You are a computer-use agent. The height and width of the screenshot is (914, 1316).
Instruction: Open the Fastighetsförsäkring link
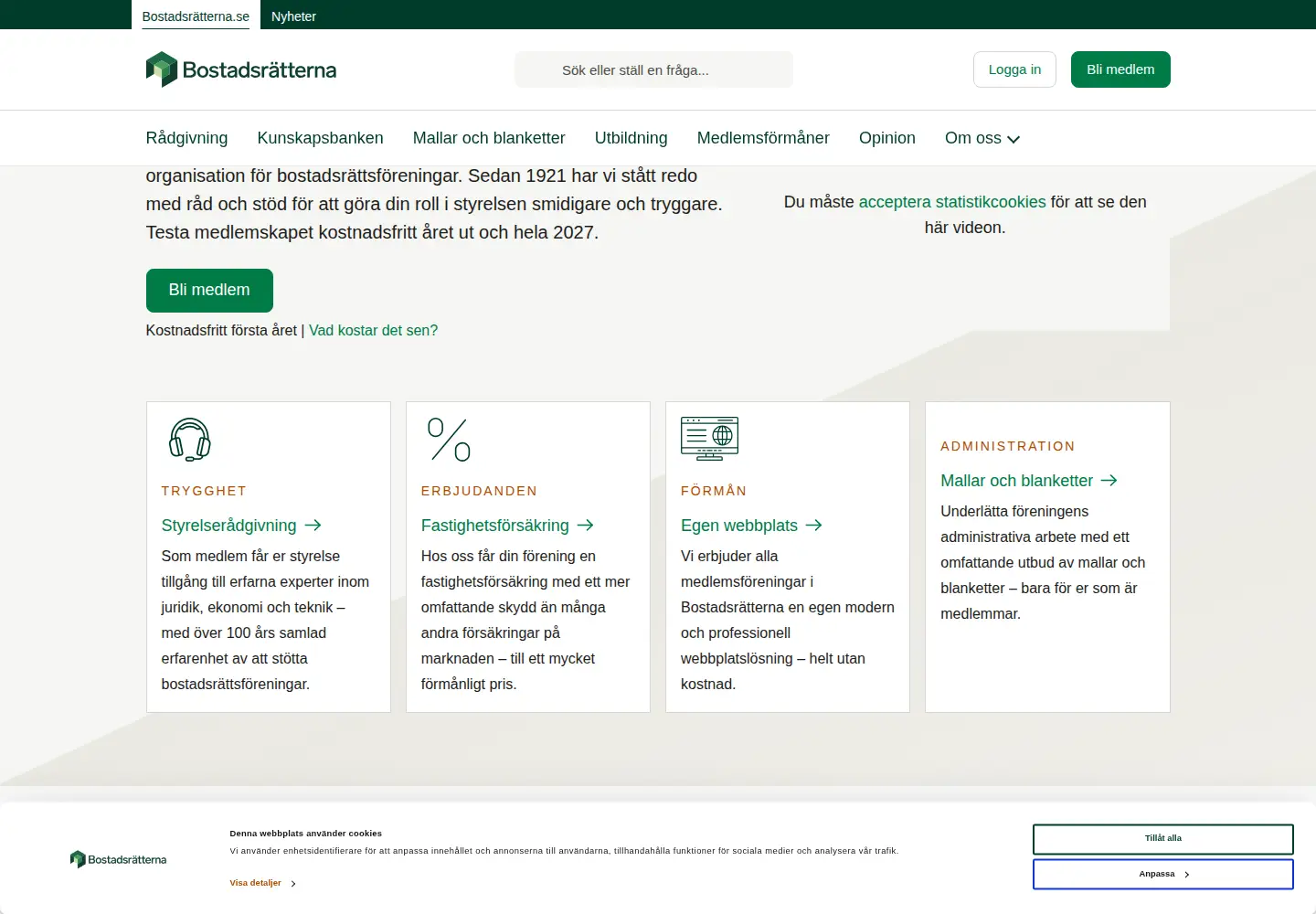pyautogui.click(x=495, y=526)
